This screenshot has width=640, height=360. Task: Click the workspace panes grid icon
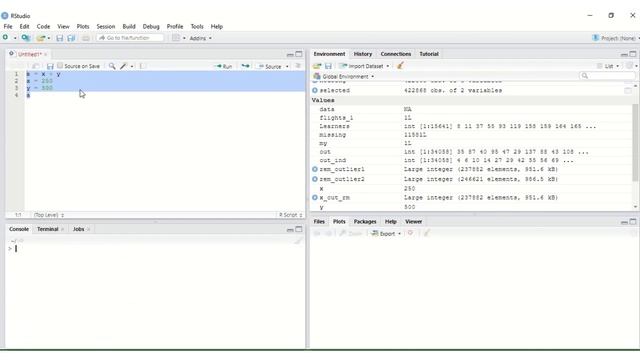tap(176, 38)
